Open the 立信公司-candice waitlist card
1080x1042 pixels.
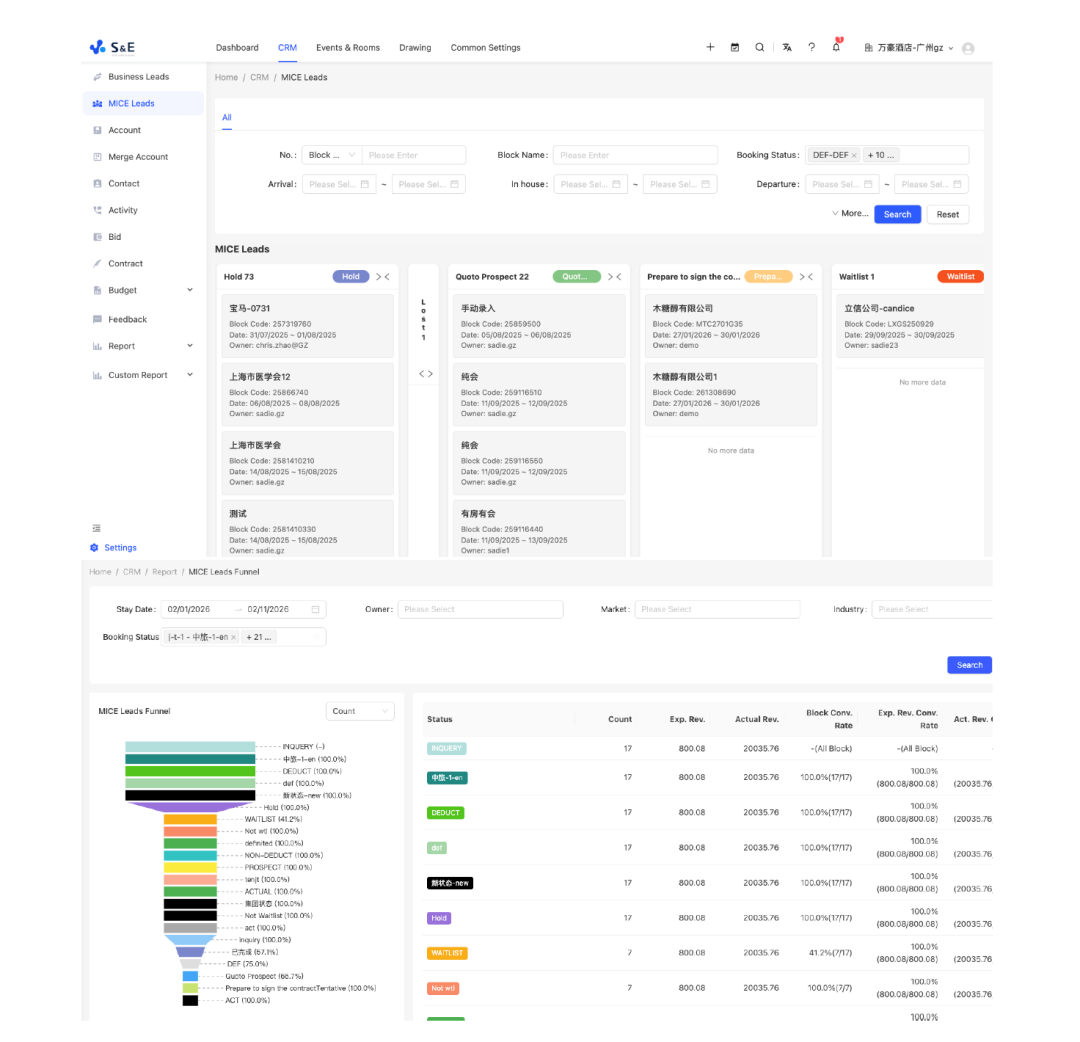[910, 326]
